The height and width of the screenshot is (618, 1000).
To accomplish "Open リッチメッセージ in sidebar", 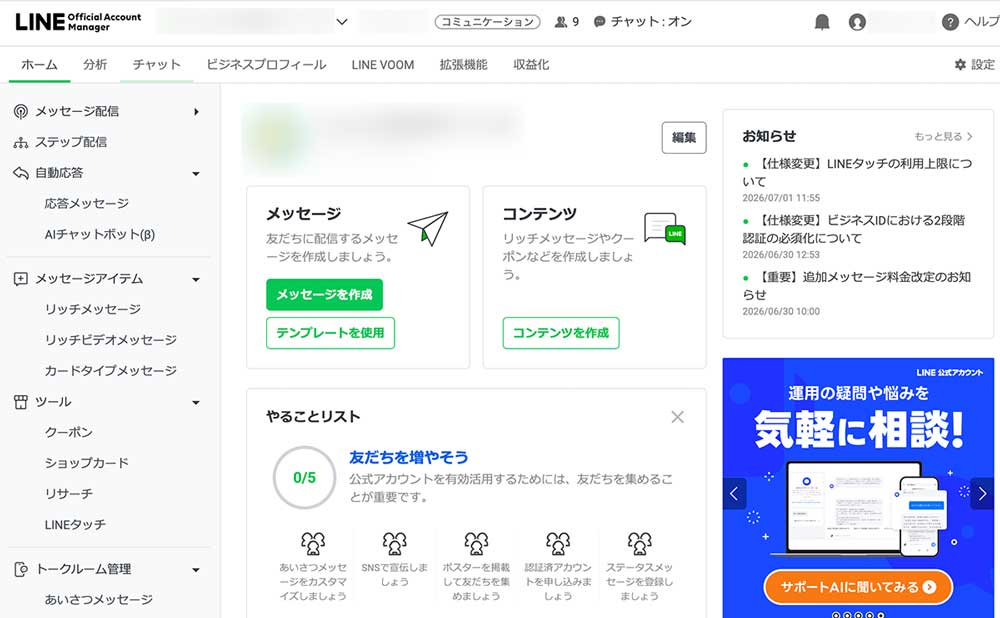I will tap(92, 309).
